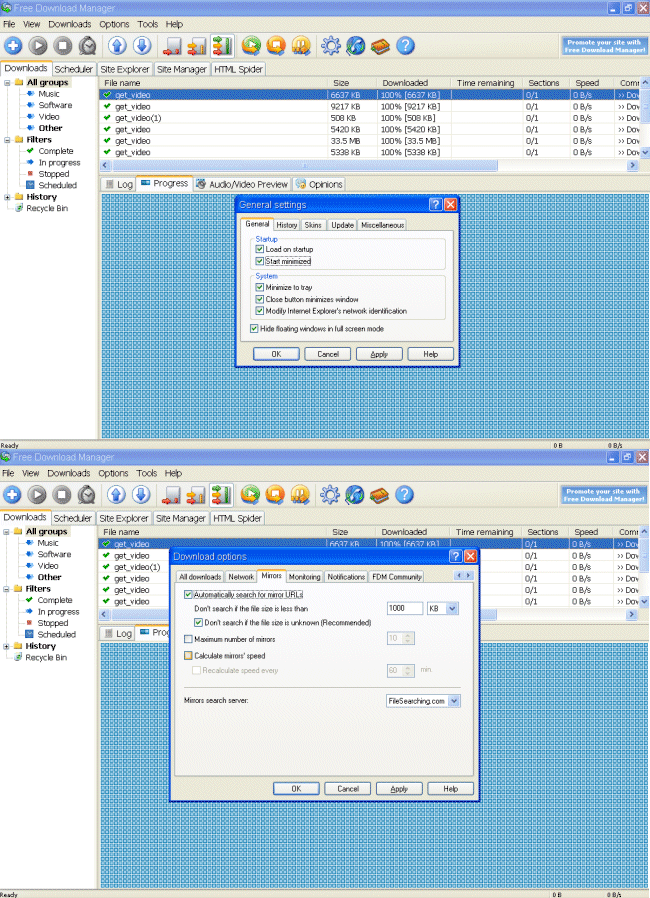Expand History tree node in upper window
The width and height of the screenshot is (650, 898).
point(7,197)
